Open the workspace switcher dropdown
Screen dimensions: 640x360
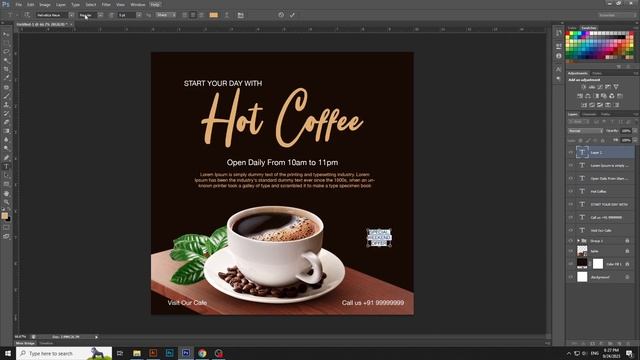click(x=616, y=15)
